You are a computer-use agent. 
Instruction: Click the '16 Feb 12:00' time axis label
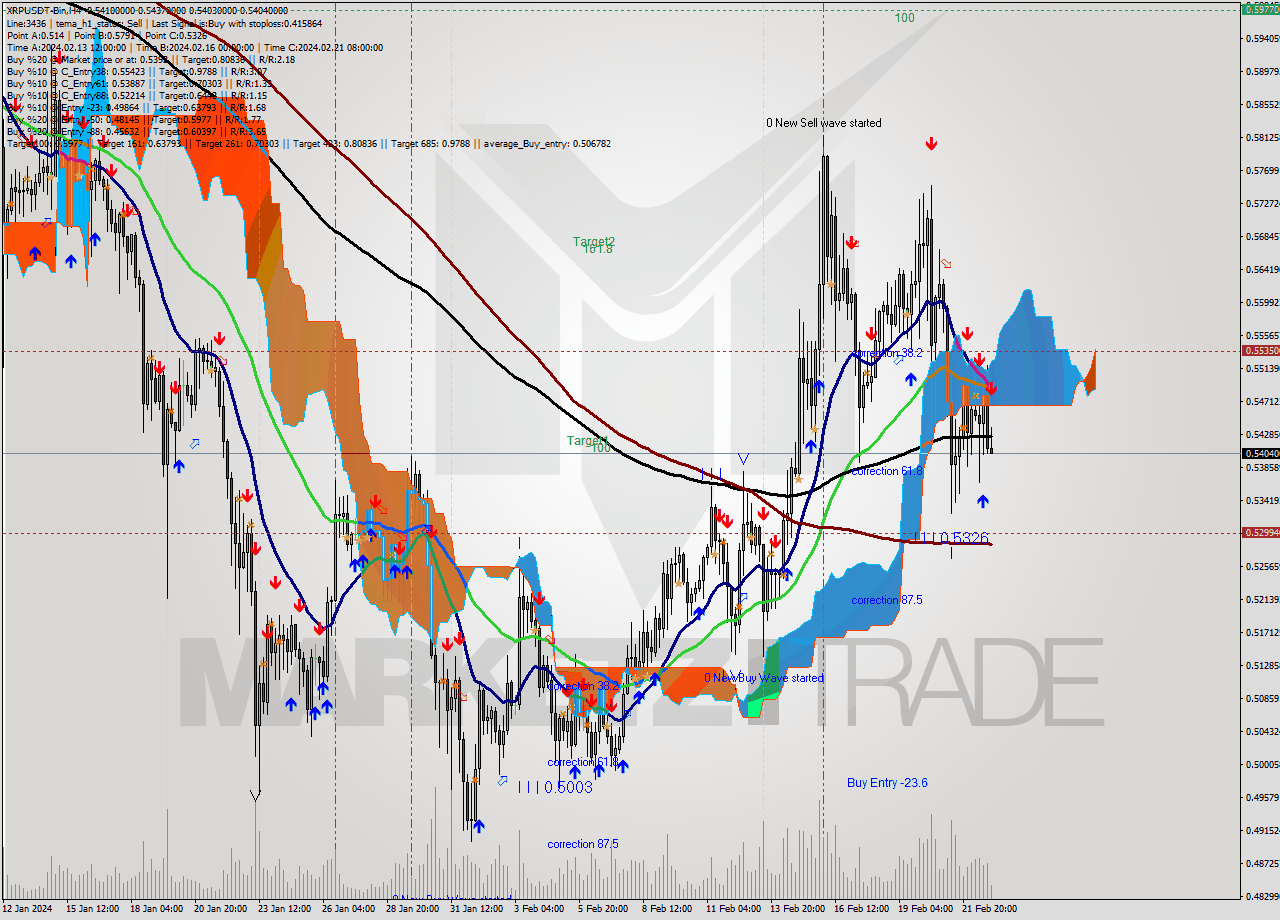tap(861, 909)
